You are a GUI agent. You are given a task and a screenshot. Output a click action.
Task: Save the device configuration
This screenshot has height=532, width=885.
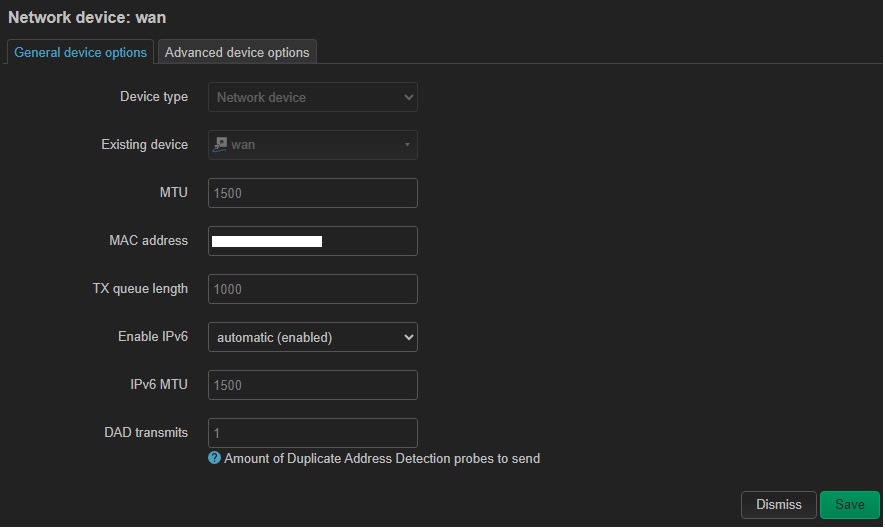849,504
